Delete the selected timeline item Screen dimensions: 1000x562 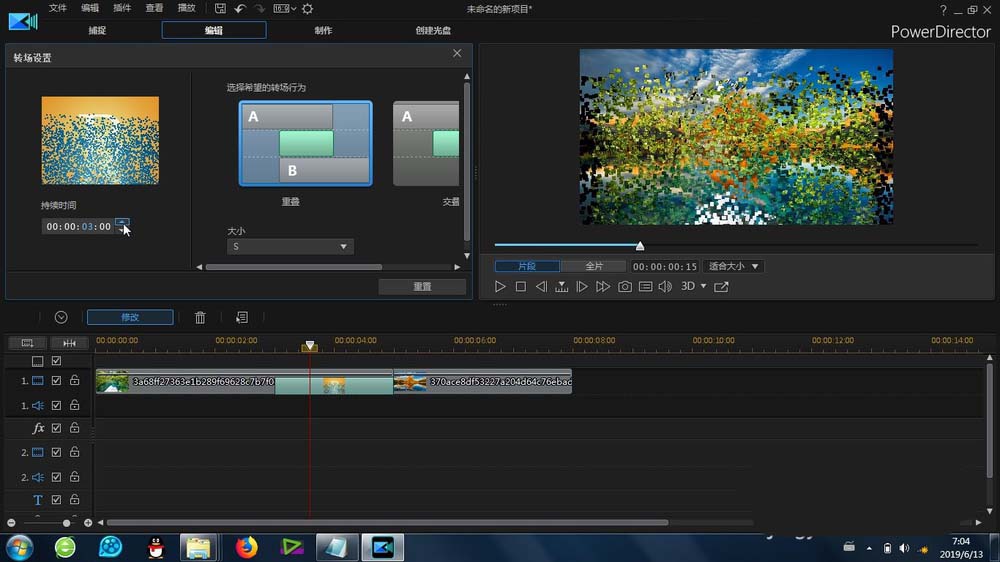click(200, 317)
